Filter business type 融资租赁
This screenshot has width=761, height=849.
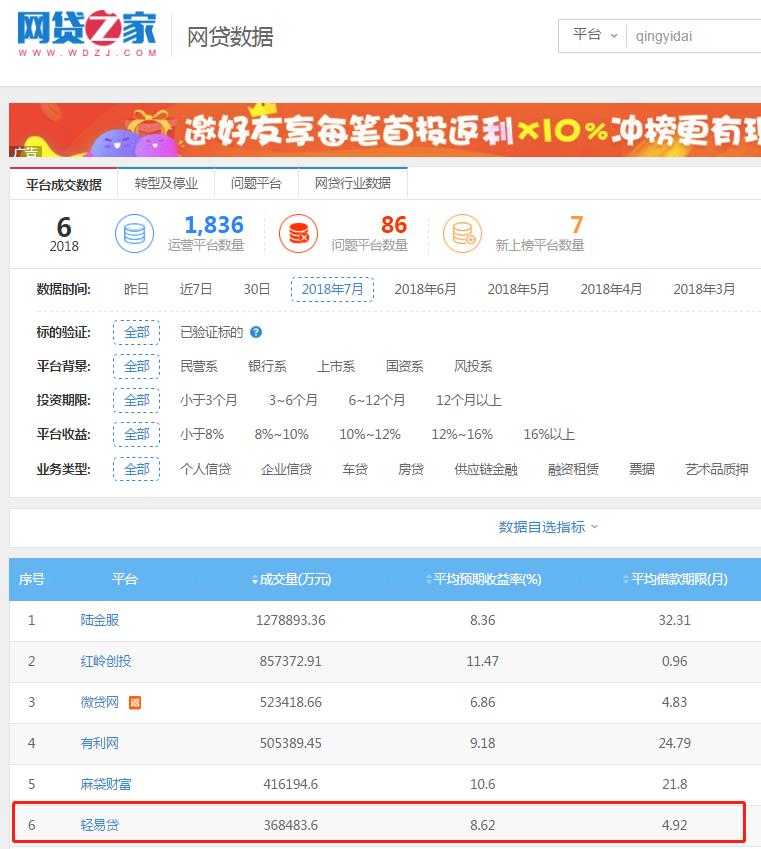574,469
